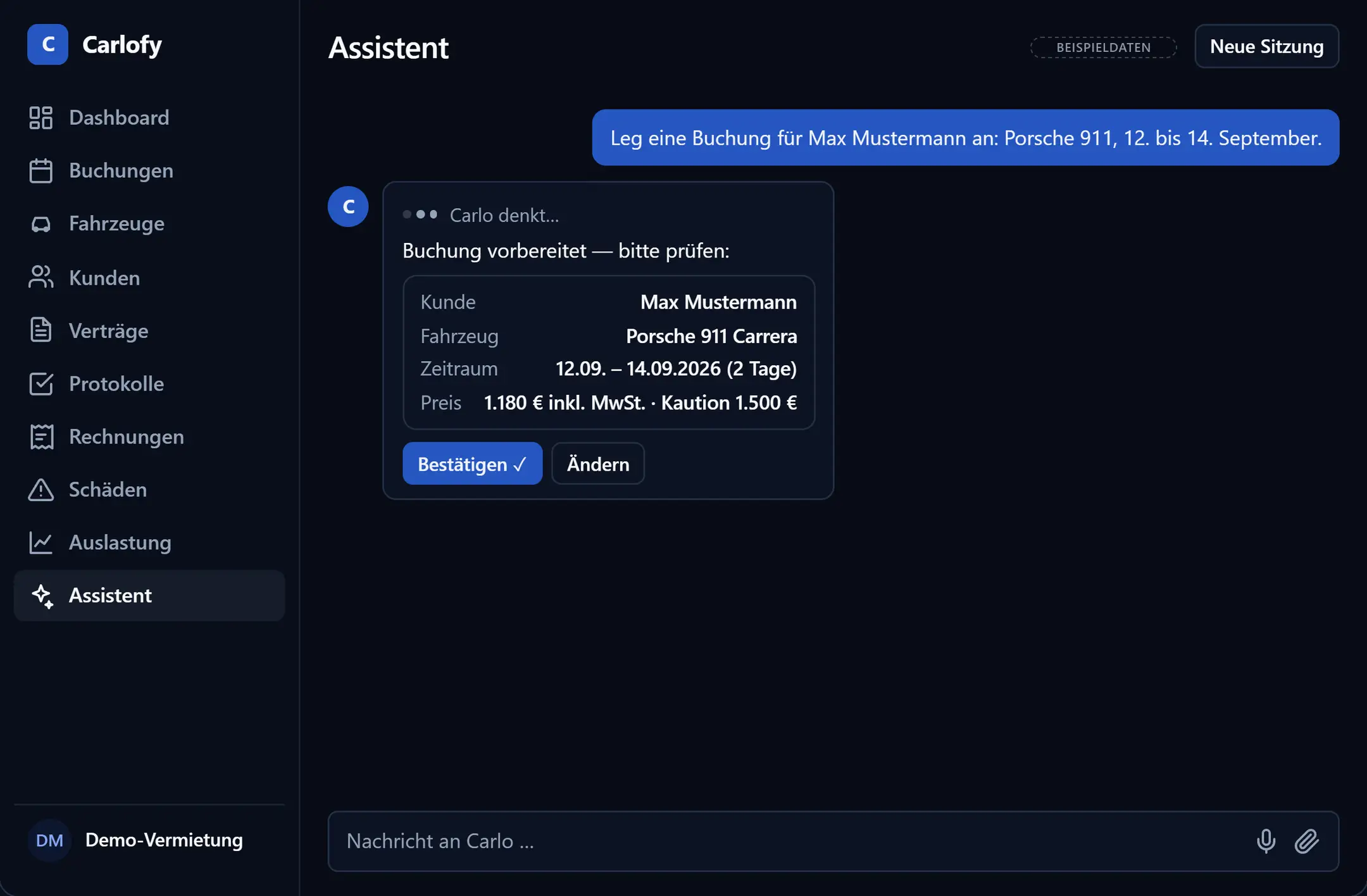Click the Porsche 911 Carrera value

[x=711, y=336]
